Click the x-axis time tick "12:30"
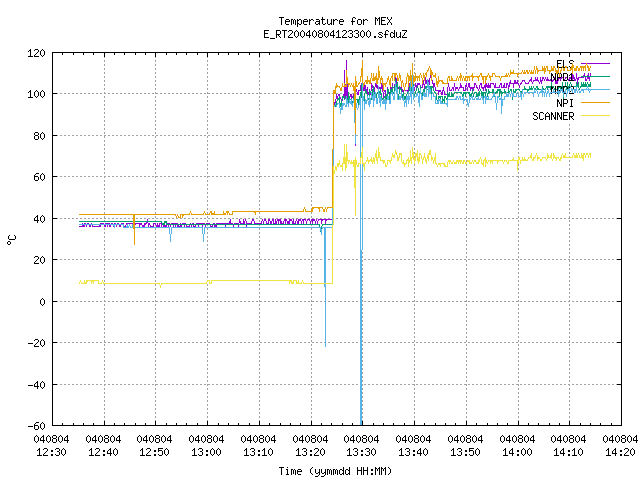 pos(51,452)
